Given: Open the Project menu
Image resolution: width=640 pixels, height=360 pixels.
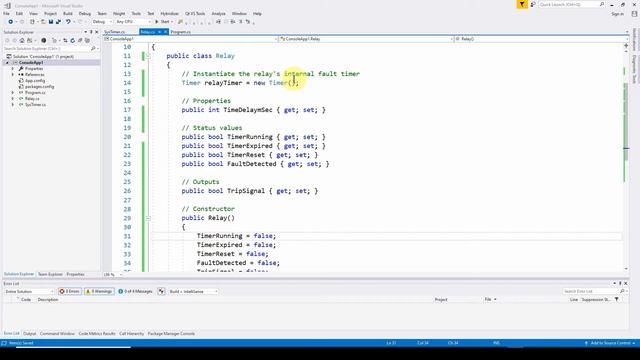Looking at the screenshot, I should (51, 13).
